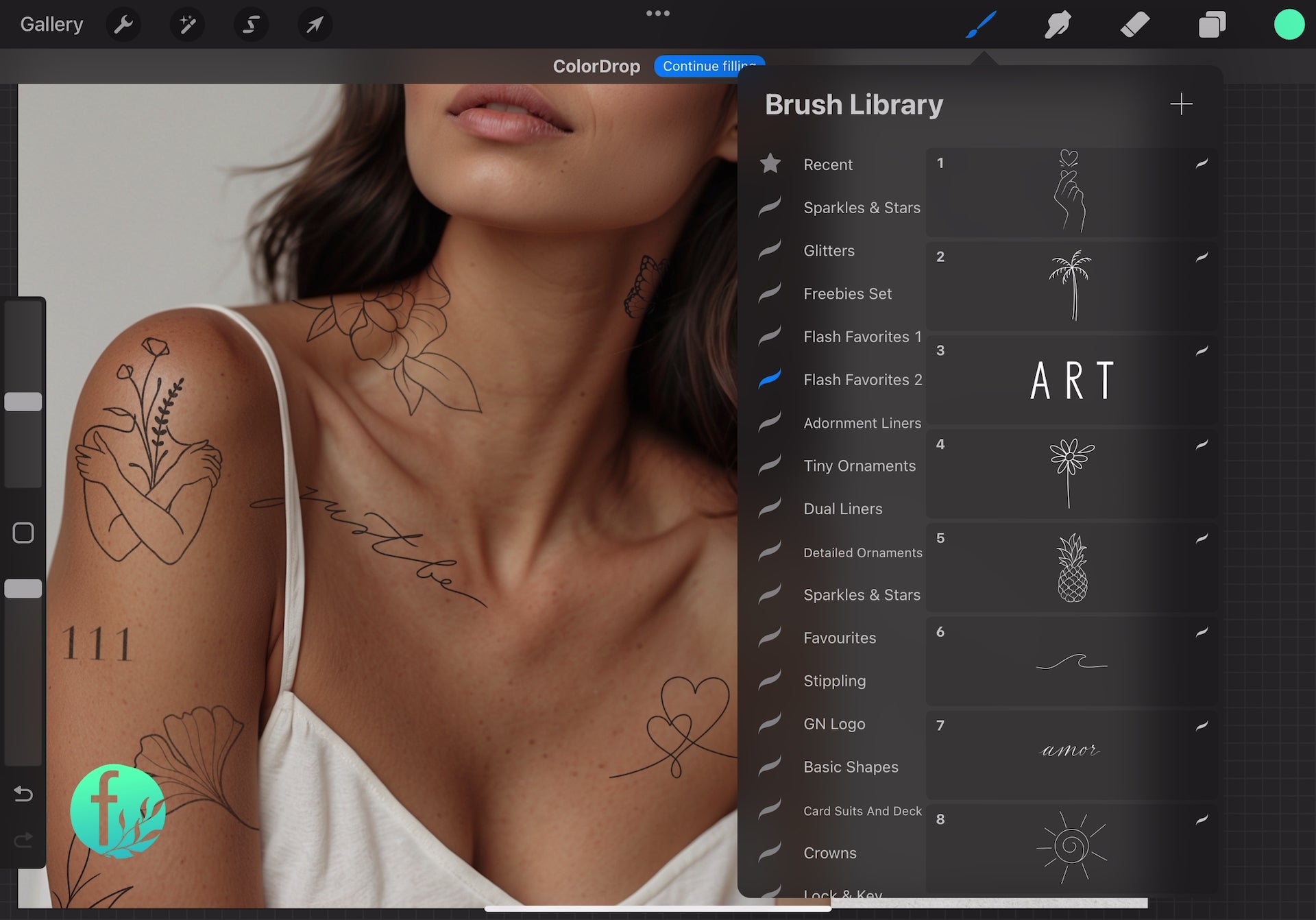Select the Eraser tool
This screenshot has height=920, width=1316.
point(1135,25)
